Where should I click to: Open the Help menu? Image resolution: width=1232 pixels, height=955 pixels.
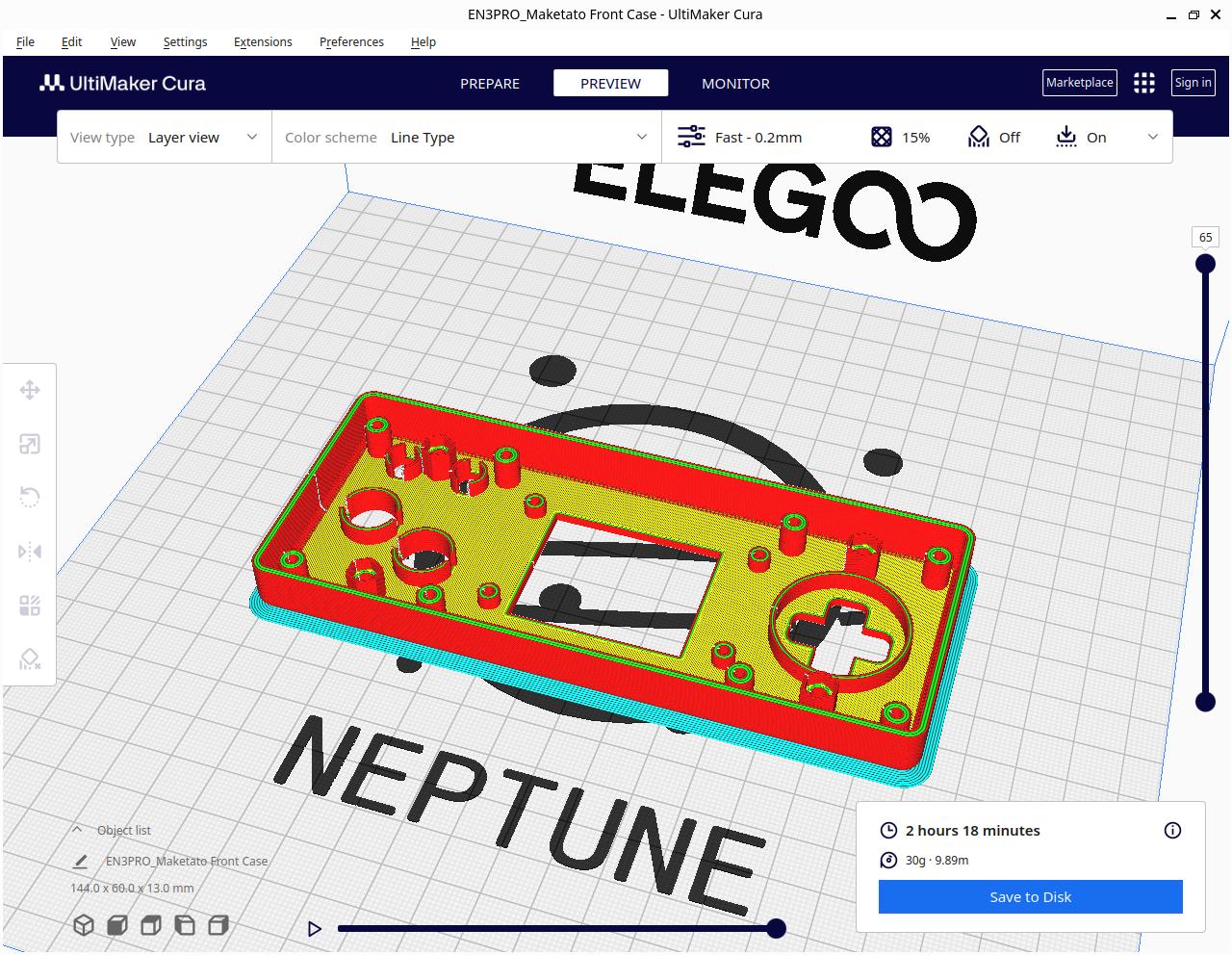point(423,41)
